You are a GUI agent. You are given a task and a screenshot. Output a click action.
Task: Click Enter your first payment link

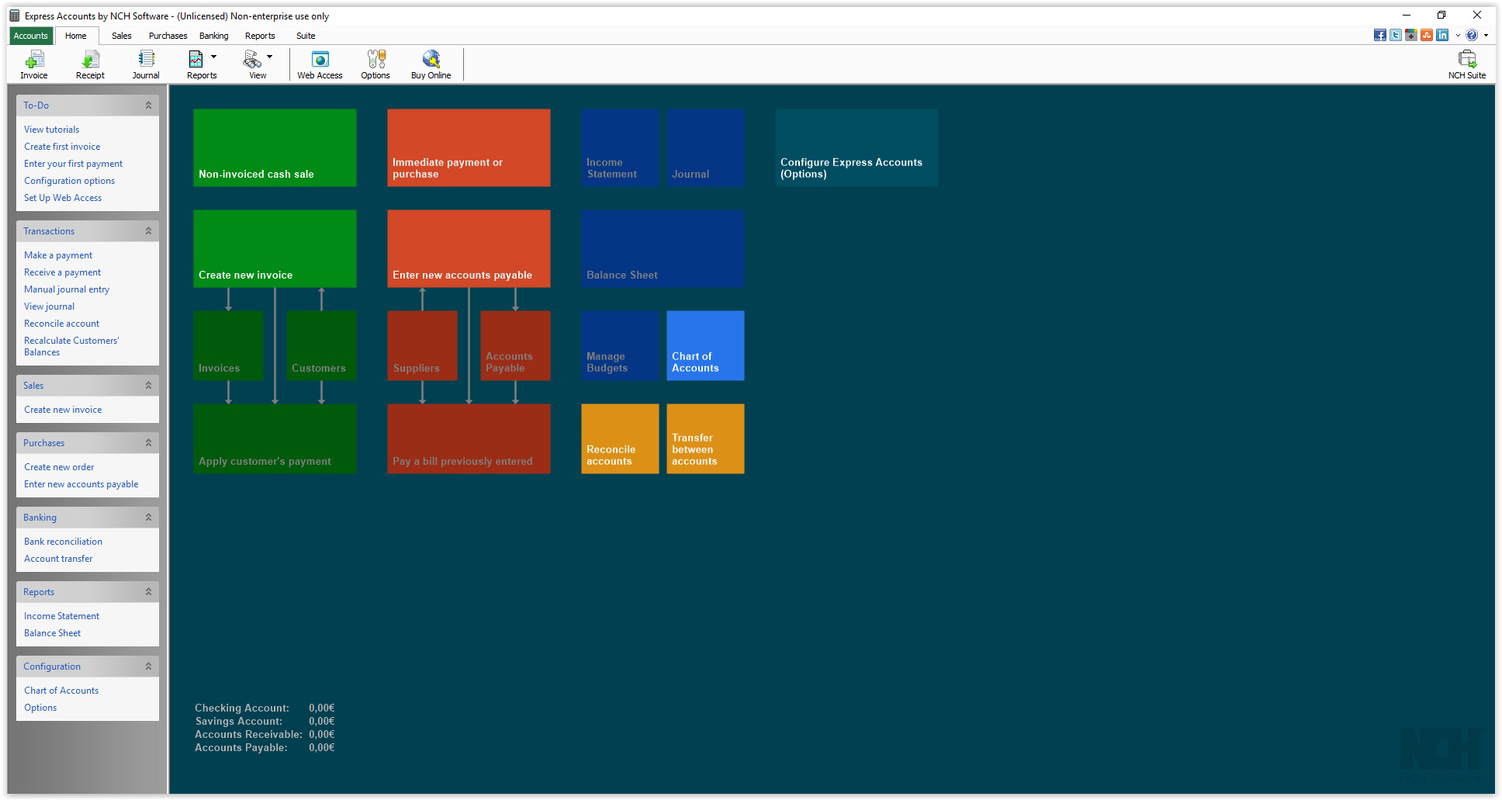click(74, 164)
